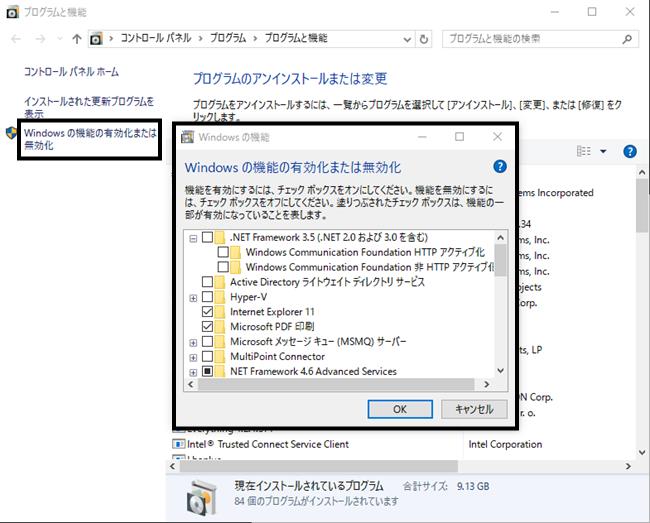Click the help icon in the Windows Features dialog
Screen dimensions: 650x523
pos(500,167)
